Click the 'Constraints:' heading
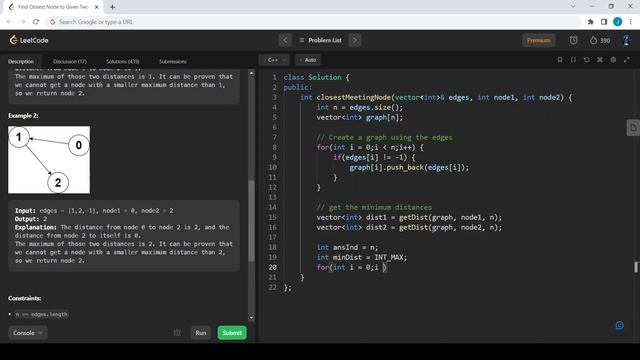 click(24, 298)
